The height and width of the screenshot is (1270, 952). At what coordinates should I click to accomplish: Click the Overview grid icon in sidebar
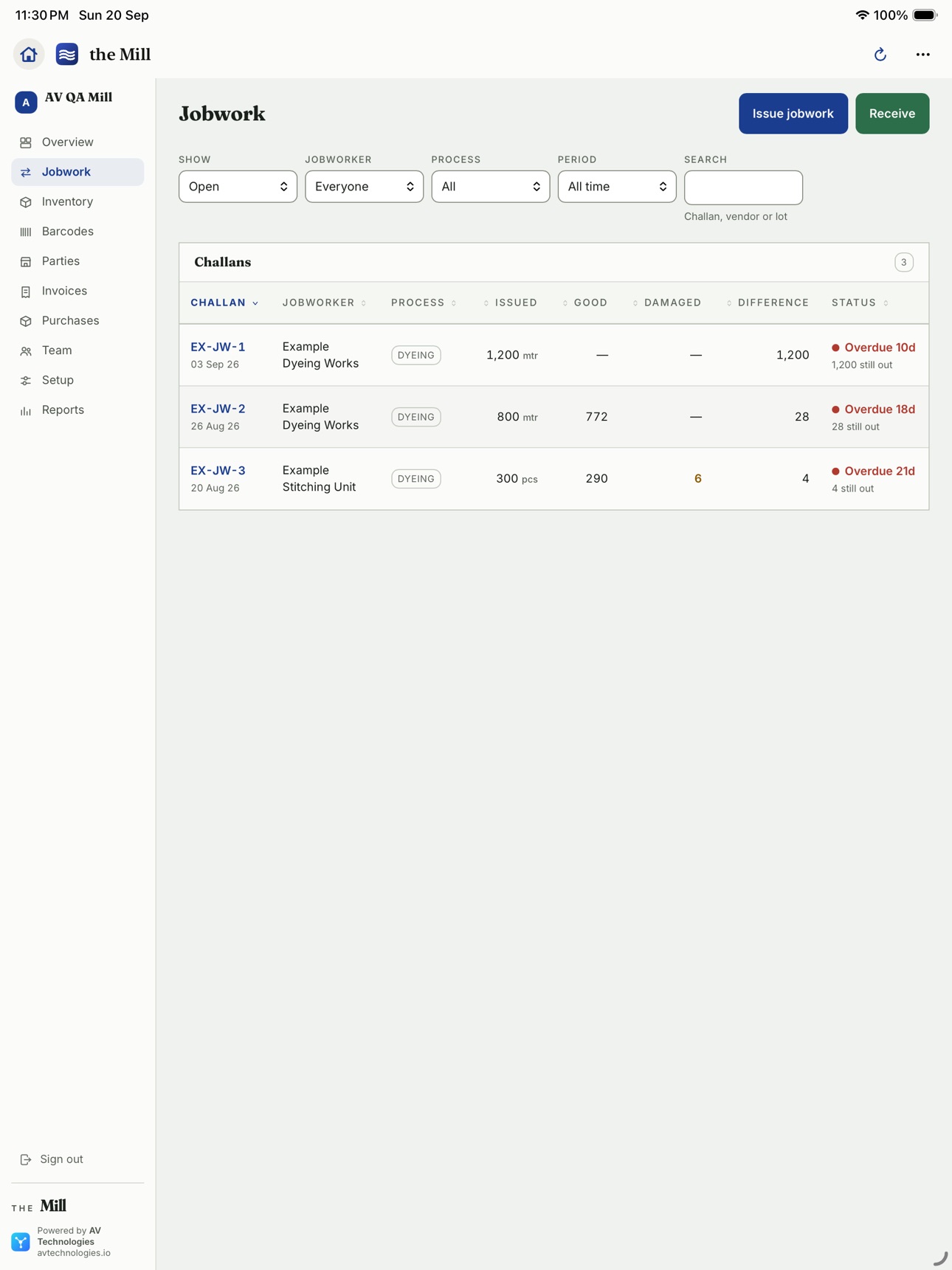pyautogui.click(x=26, y=142)
